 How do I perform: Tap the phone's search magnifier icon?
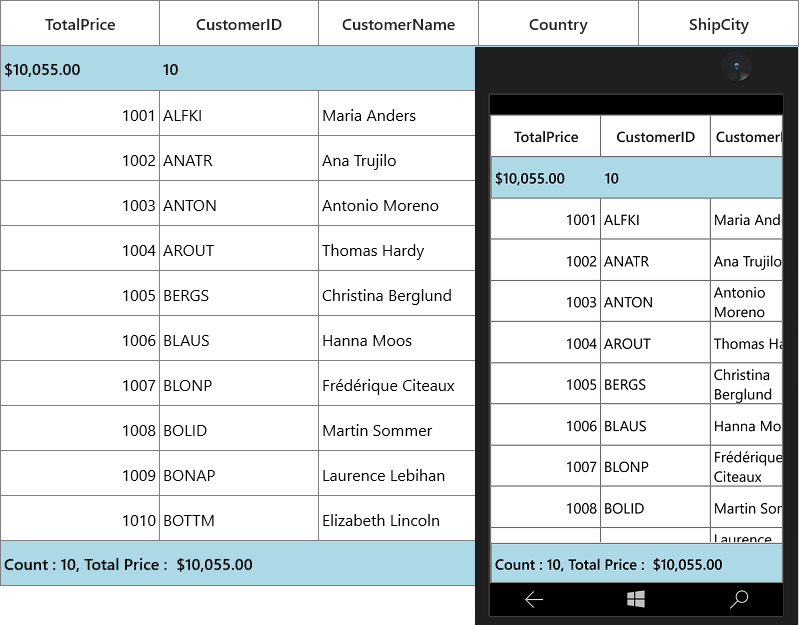739,599
